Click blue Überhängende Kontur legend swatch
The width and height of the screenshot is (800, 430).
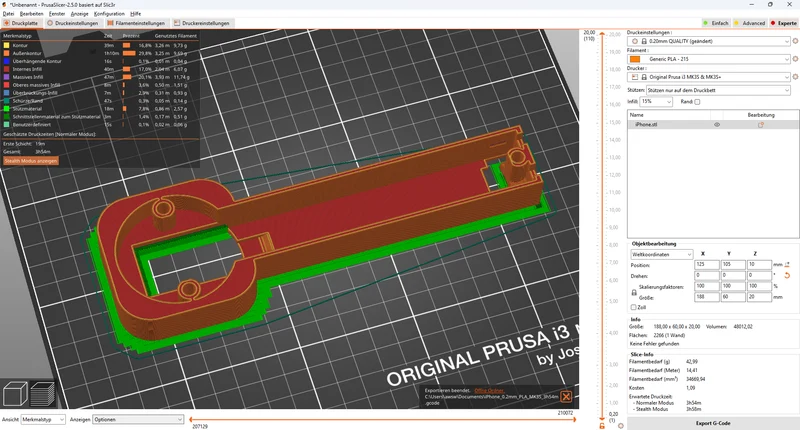(x=7, y=61)
